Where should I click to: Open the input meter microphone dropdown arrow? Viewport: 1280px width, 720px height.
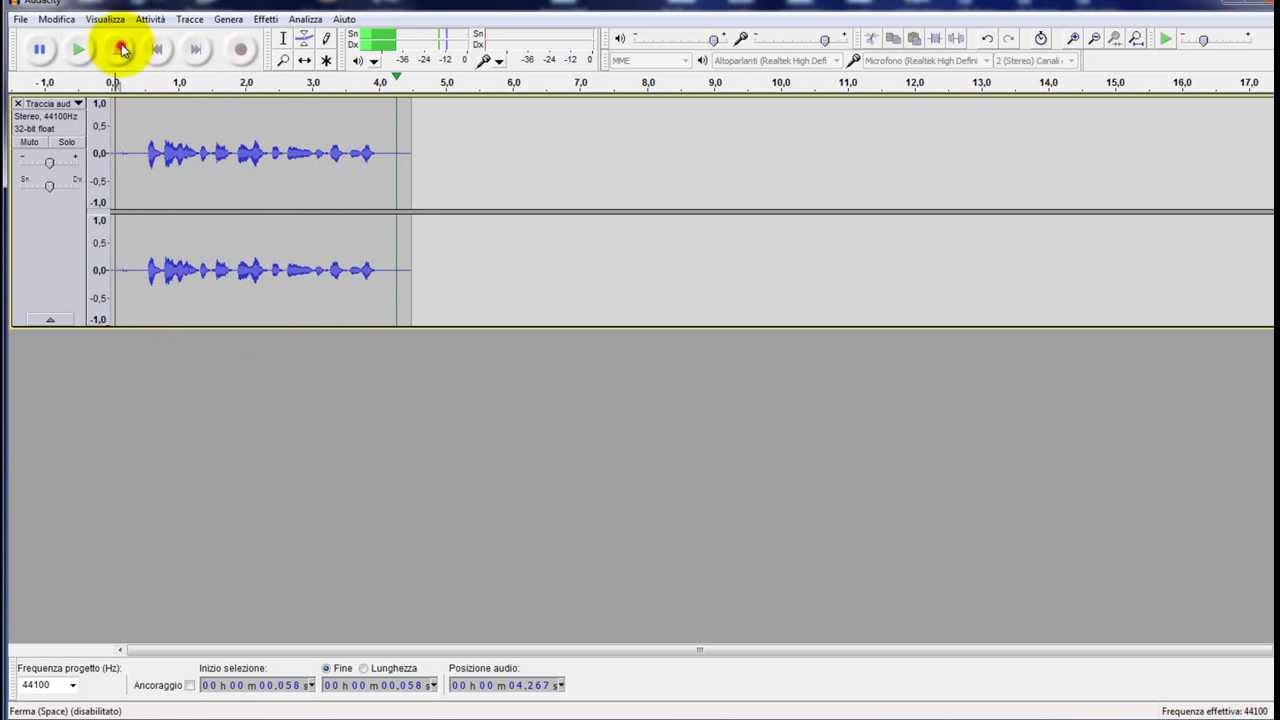tap(499, 61)
